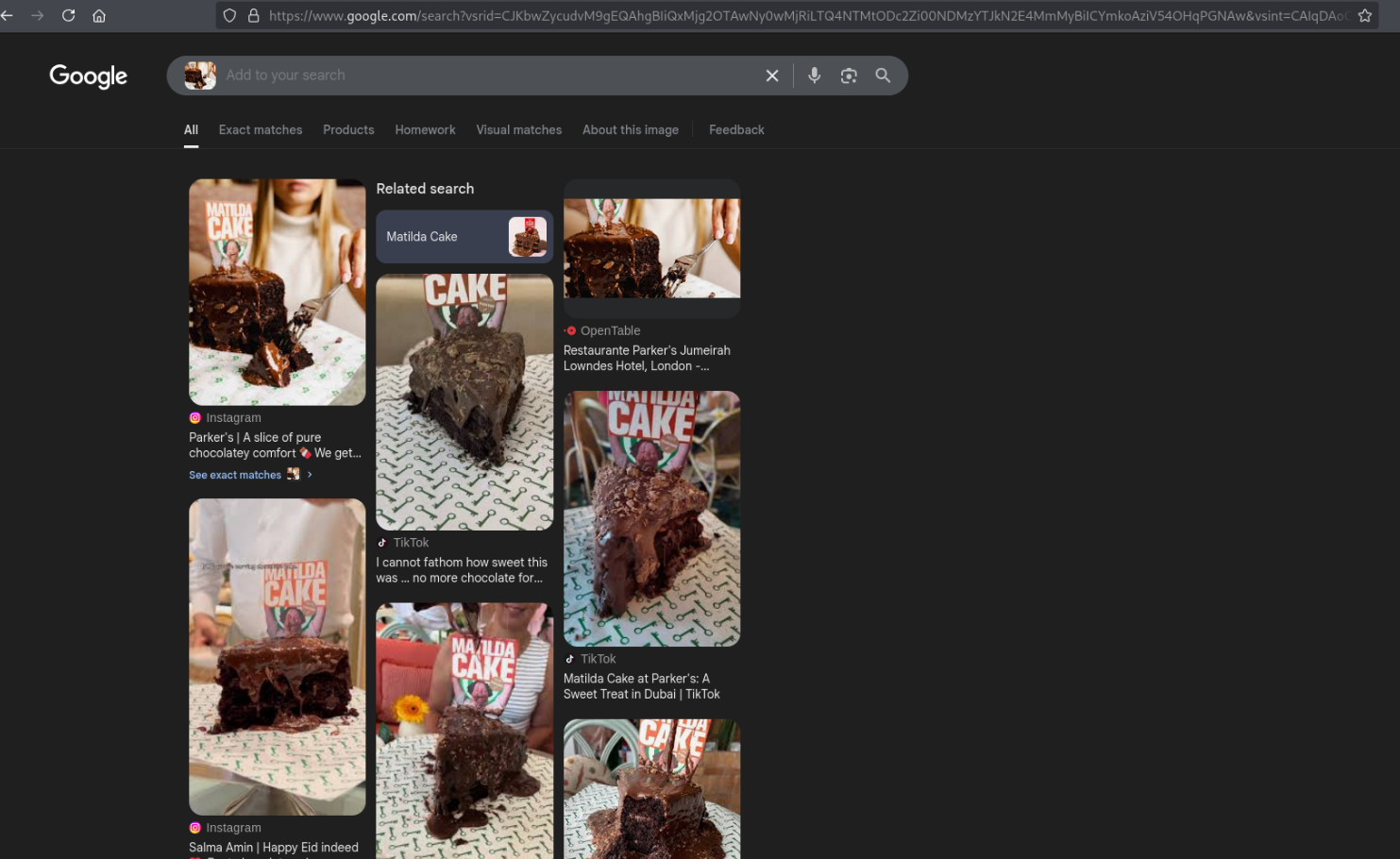Viewport: 1400px width, 859px height.
Task: Click the 'Related search' heading text
Action: [425, 189]
